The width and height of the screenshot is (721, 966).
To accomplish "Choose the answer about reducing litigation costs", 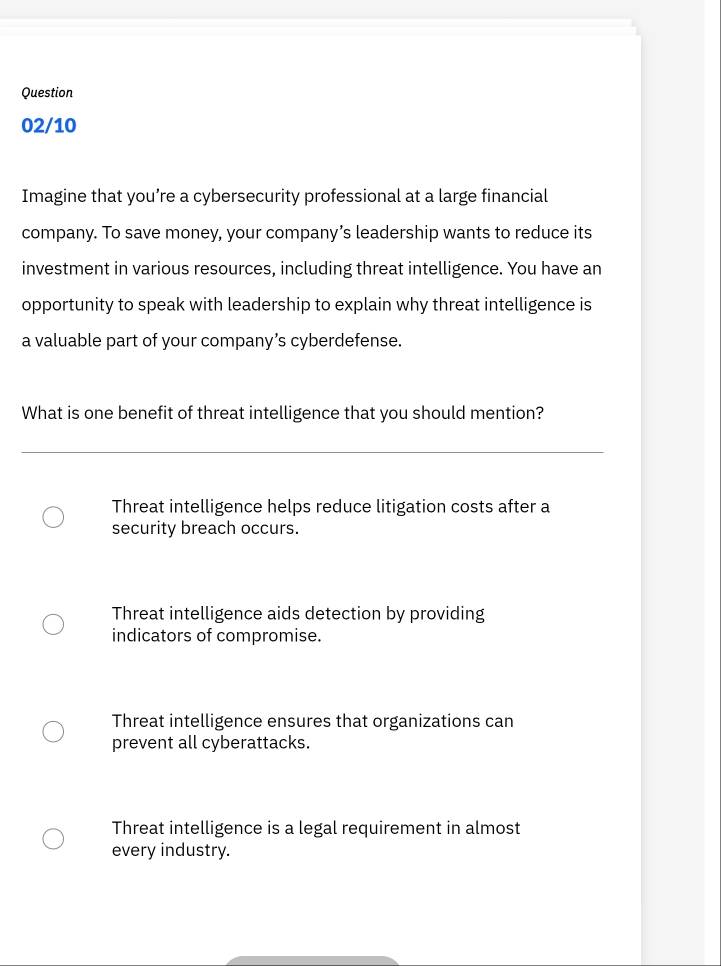I will coord(330,517).
